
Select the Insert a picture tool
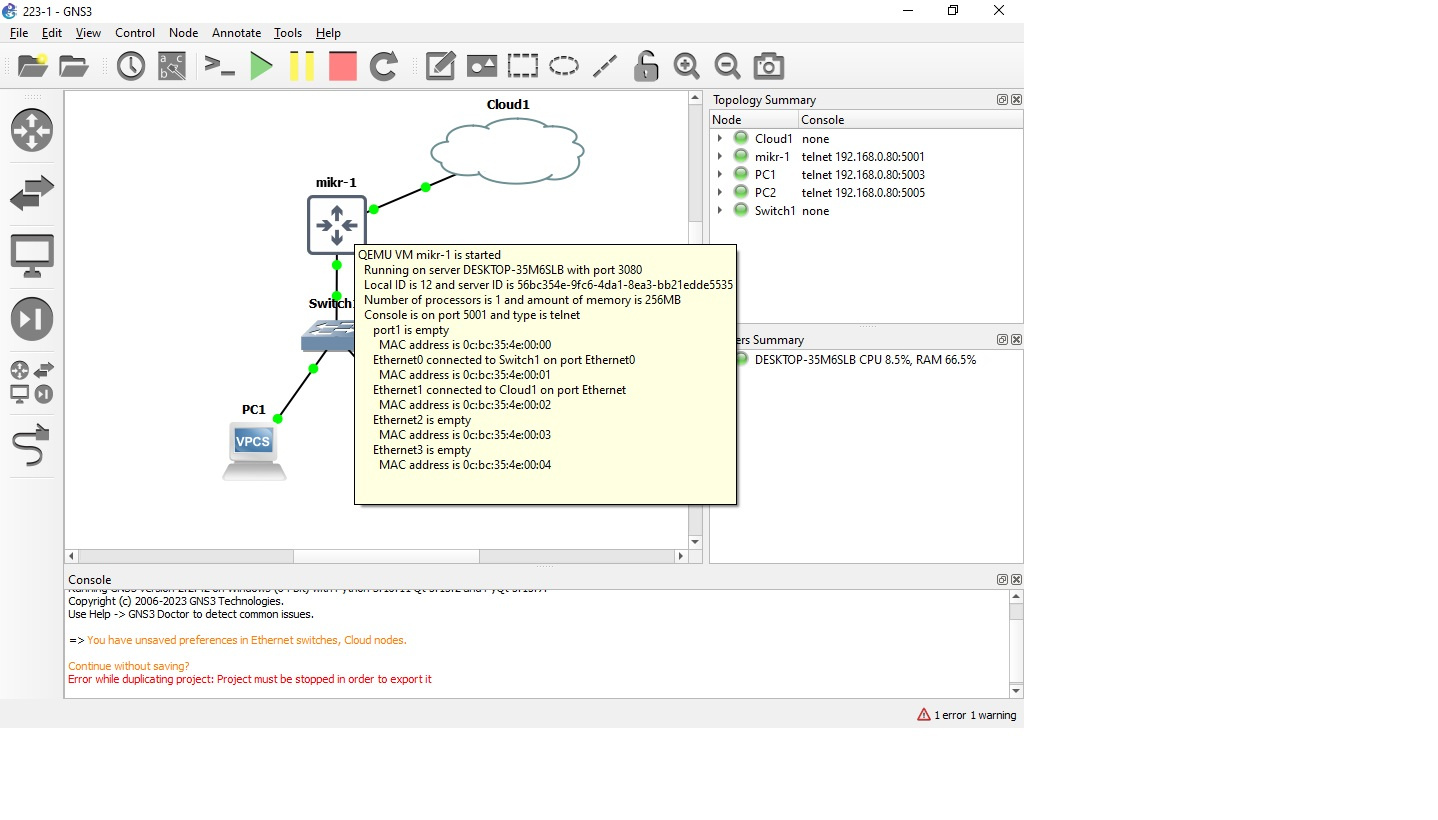coord(482,66)
